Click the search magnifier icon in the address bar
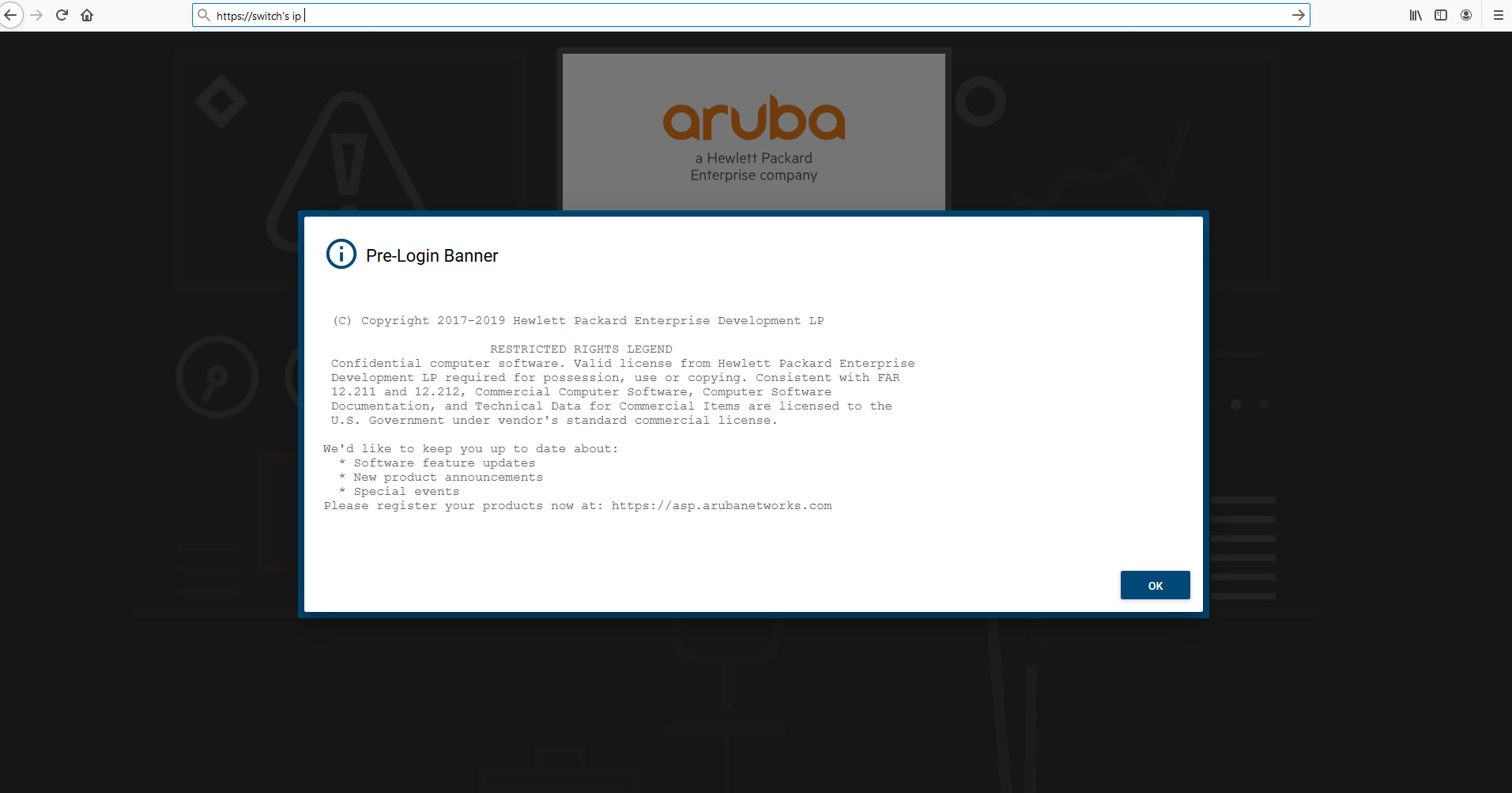The width and height of the screenshot is (1512, 793). pyautogui.click(x=204, y=15)
